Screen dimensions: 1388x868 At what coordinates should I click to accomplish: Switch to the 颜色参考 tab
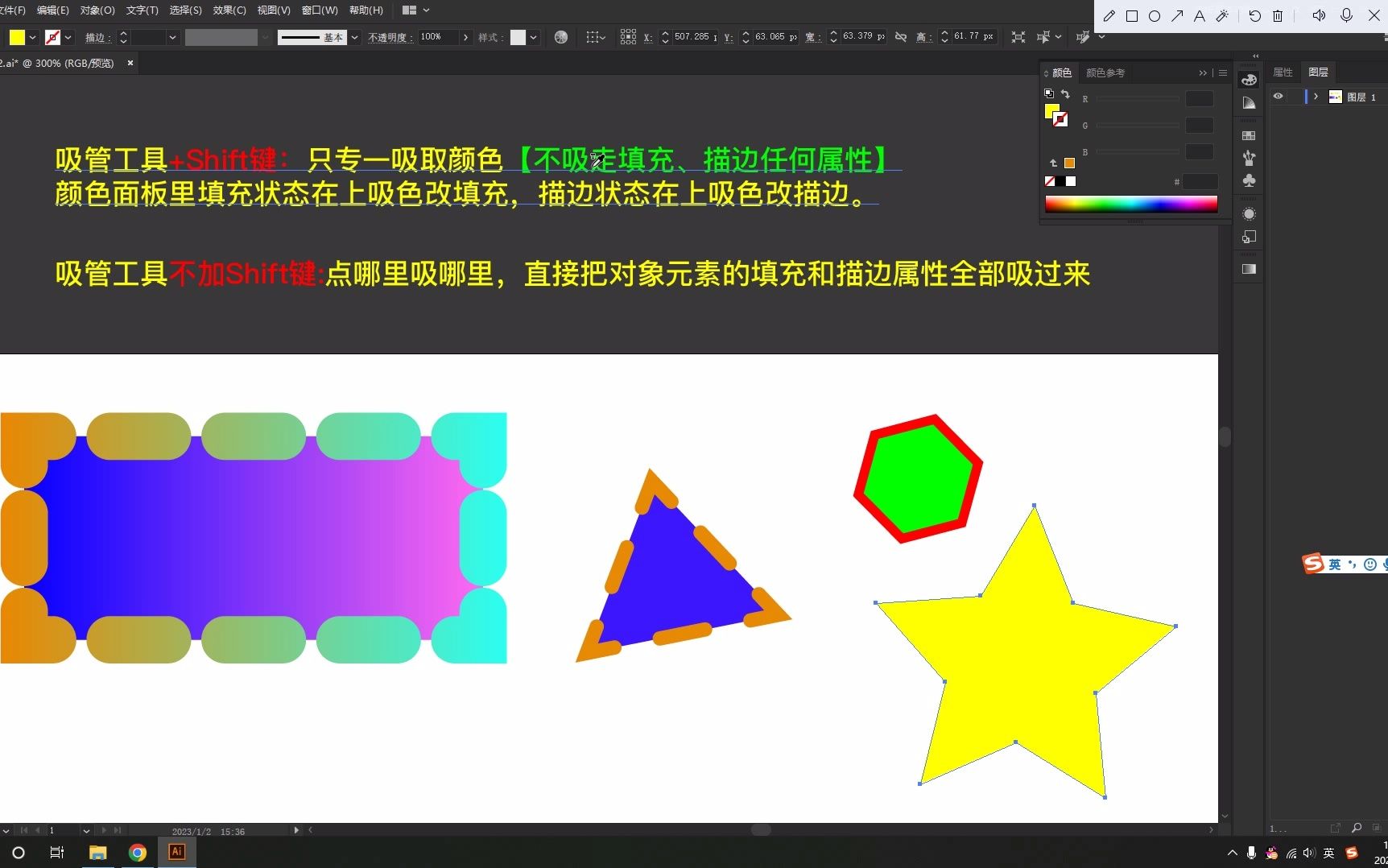(x=1105, y=72)
